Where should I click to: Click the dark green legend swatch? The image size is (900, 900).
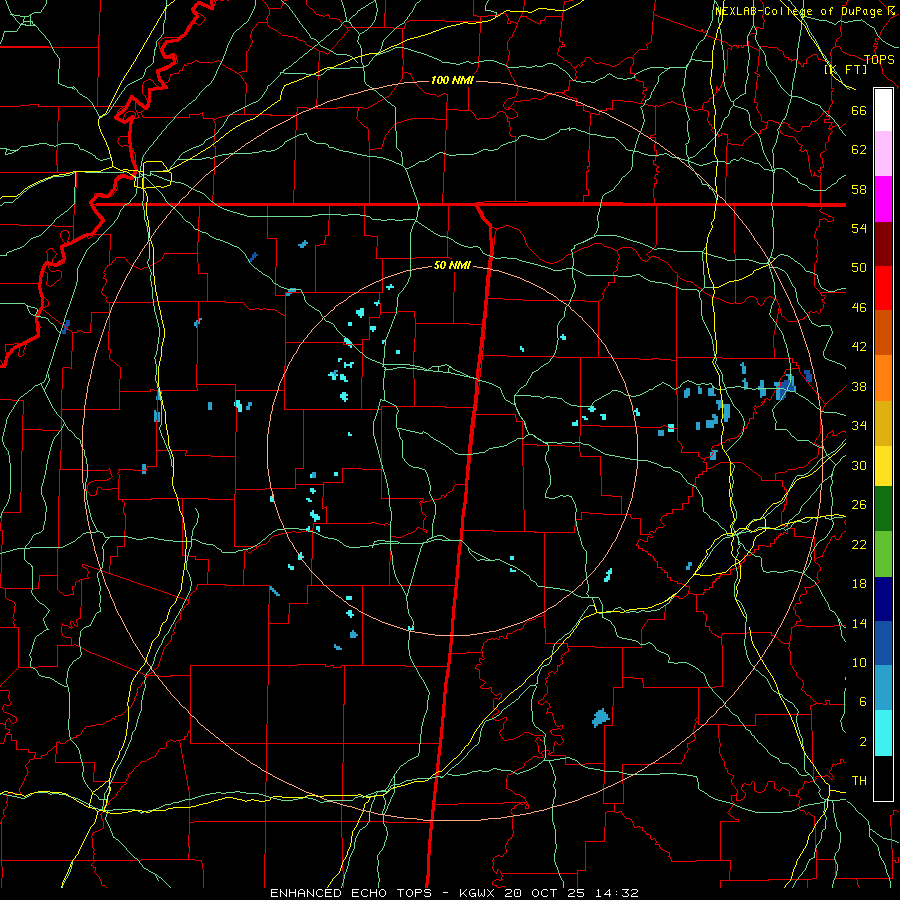click(x=883, y=509)
